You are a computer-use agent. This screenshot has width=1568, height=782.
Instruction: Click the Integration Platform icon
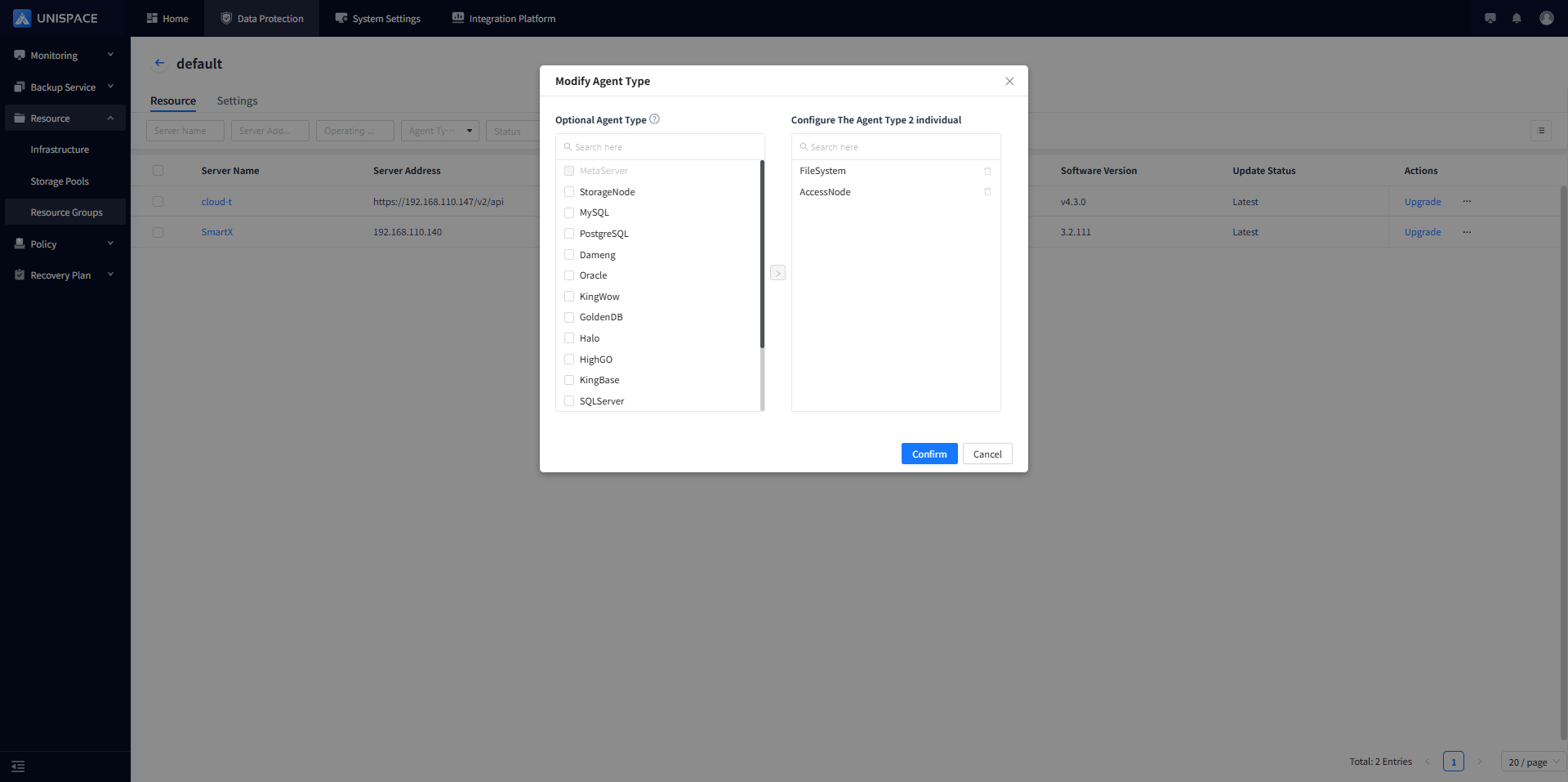click(x=458, y=18)
